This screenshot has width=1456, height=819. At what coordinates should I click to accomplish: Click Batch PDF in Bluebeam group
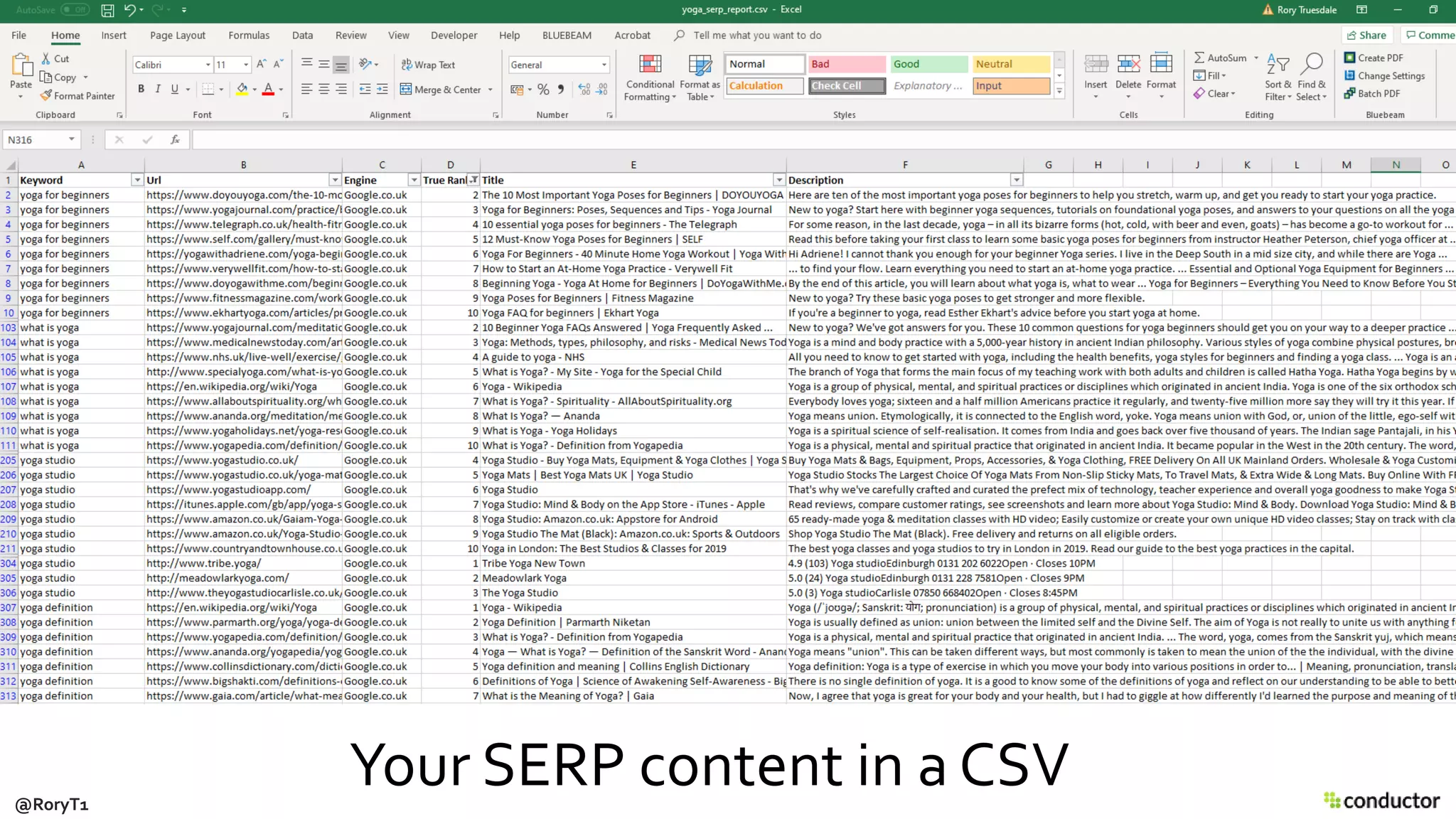point(1372,93)
